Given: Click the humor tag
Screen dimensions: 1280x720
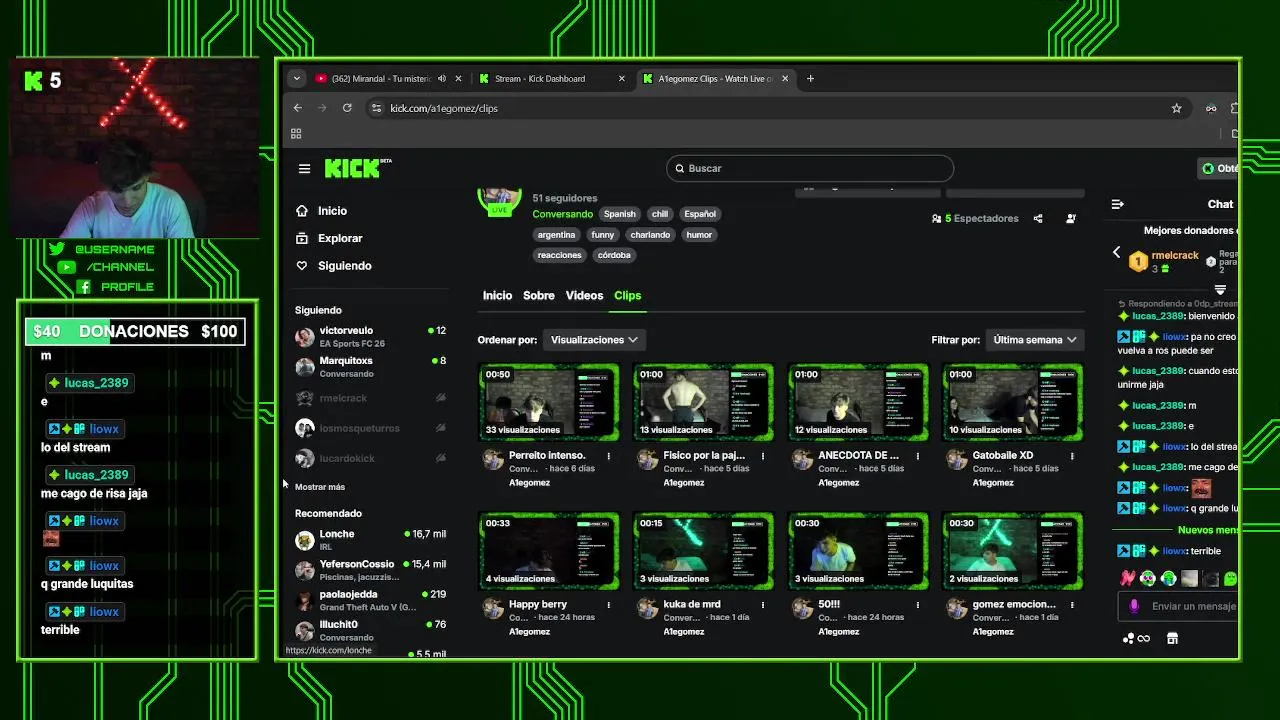Looking at the screenshot, I should click(x=699, y=235).
